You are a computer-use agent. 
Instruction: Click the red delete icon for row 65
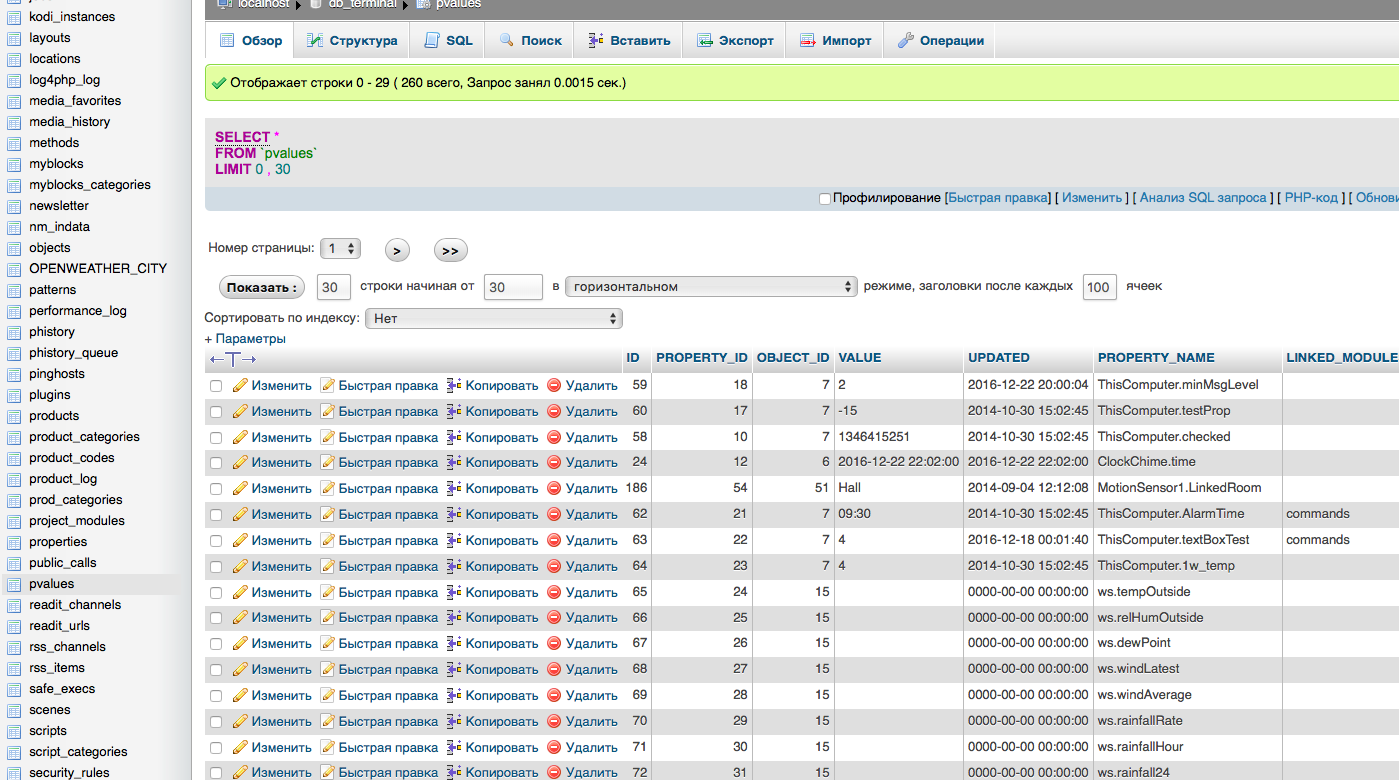[554, 592]
